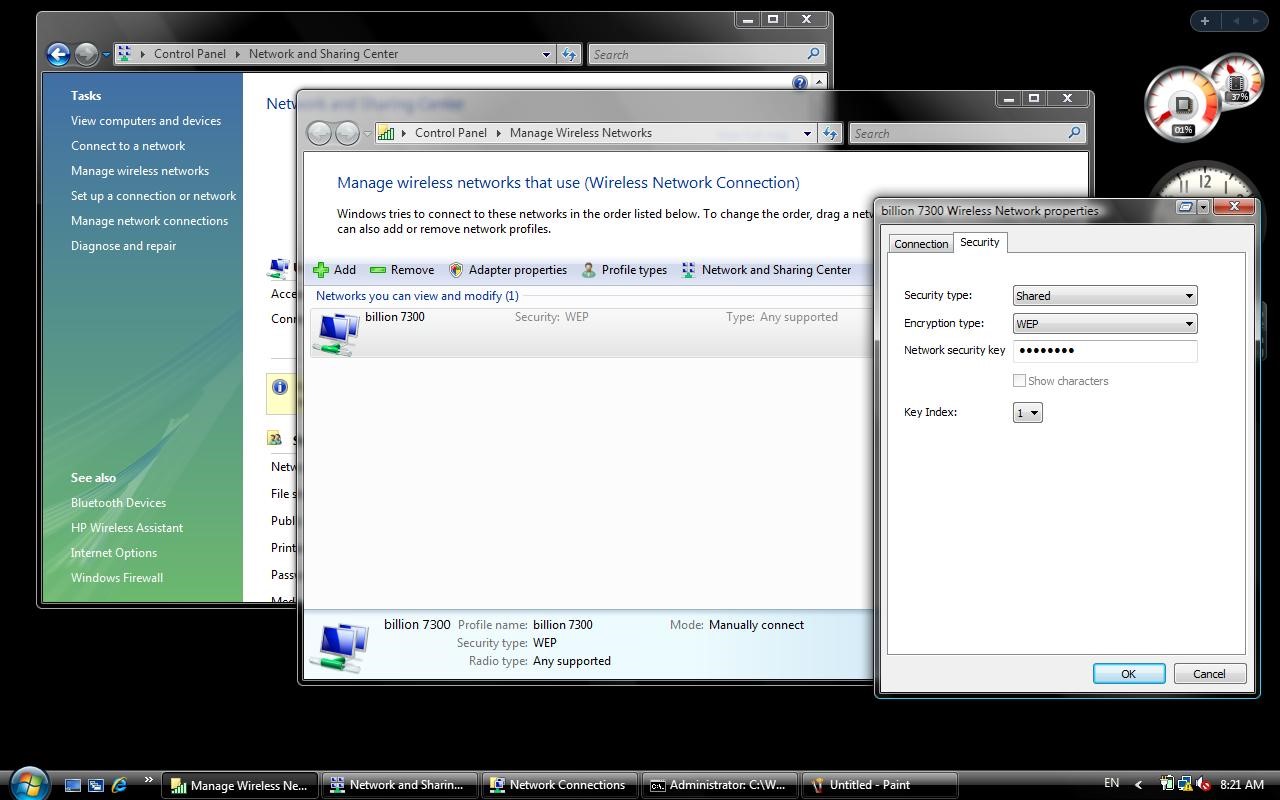Click refresh icon in Network and Sharing Center address bar
The image size is (1280, 800).
point(569,54)
